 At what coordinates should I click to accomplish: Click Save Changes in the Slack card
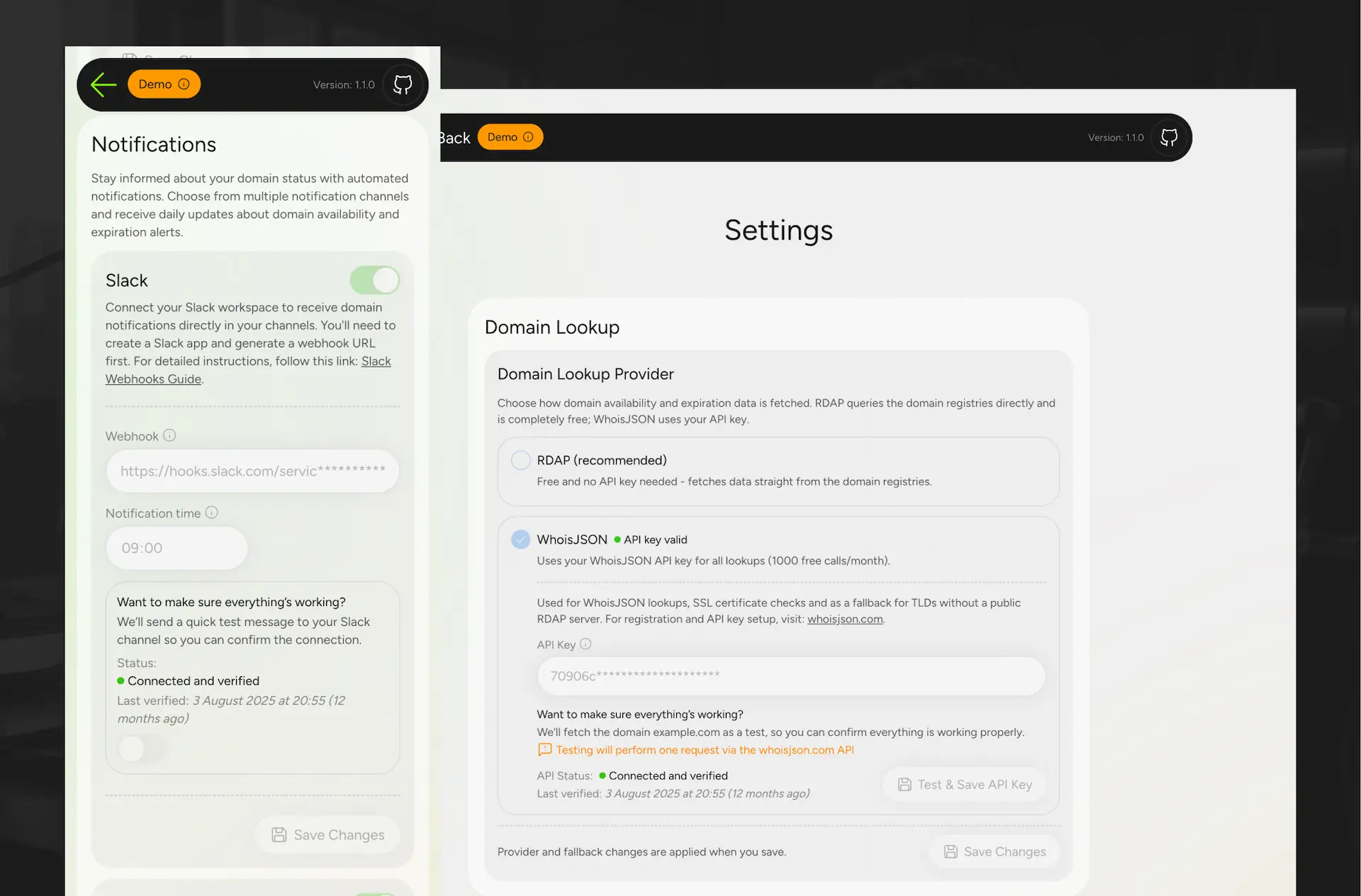327,835
